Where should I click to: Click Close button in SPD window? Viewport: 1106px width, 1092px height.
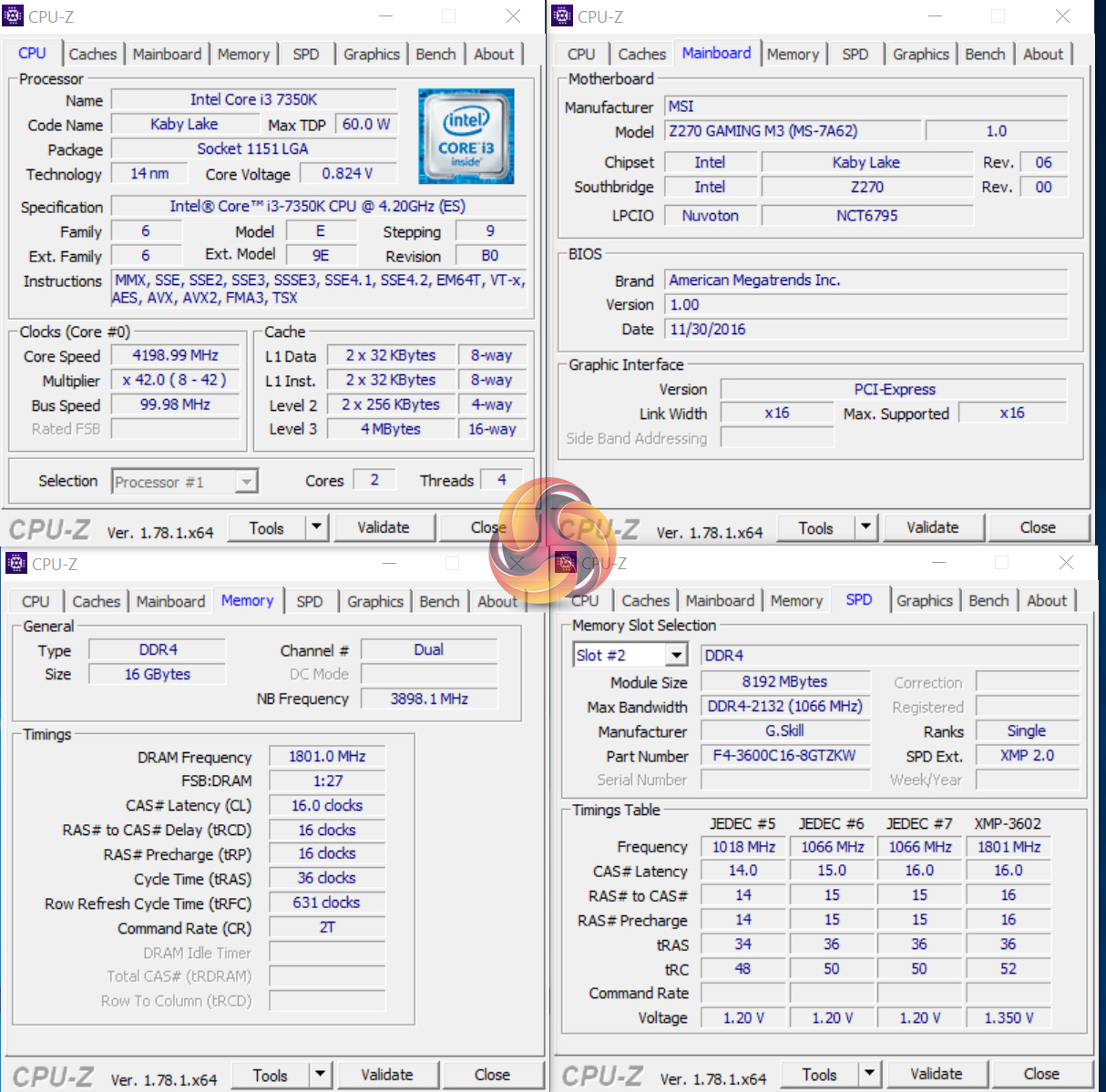click(1041, 1074)
